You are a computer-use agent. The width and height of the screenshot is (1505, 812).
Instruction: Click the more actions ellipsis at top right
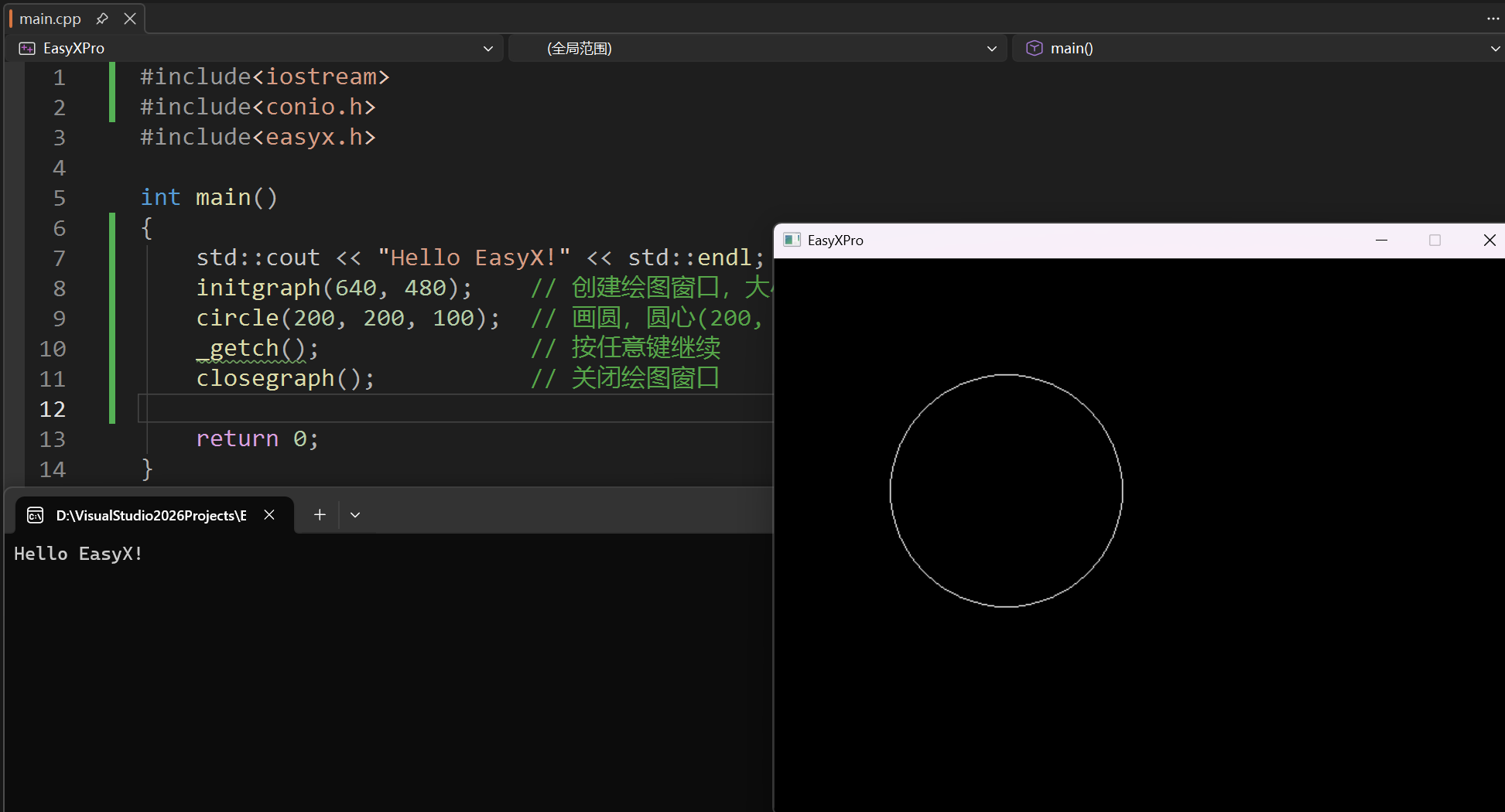(1493, 18)
